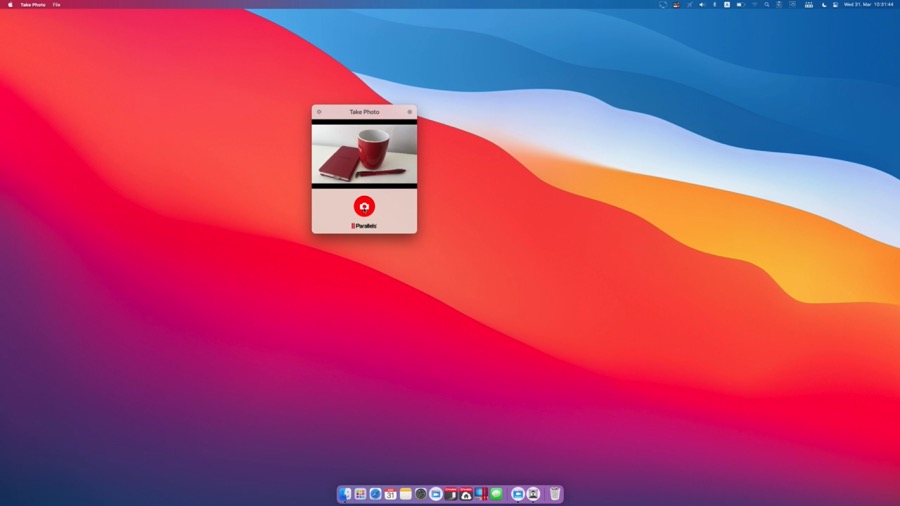Expand the Wi-Fi status menu

click(x=755, y=4)
